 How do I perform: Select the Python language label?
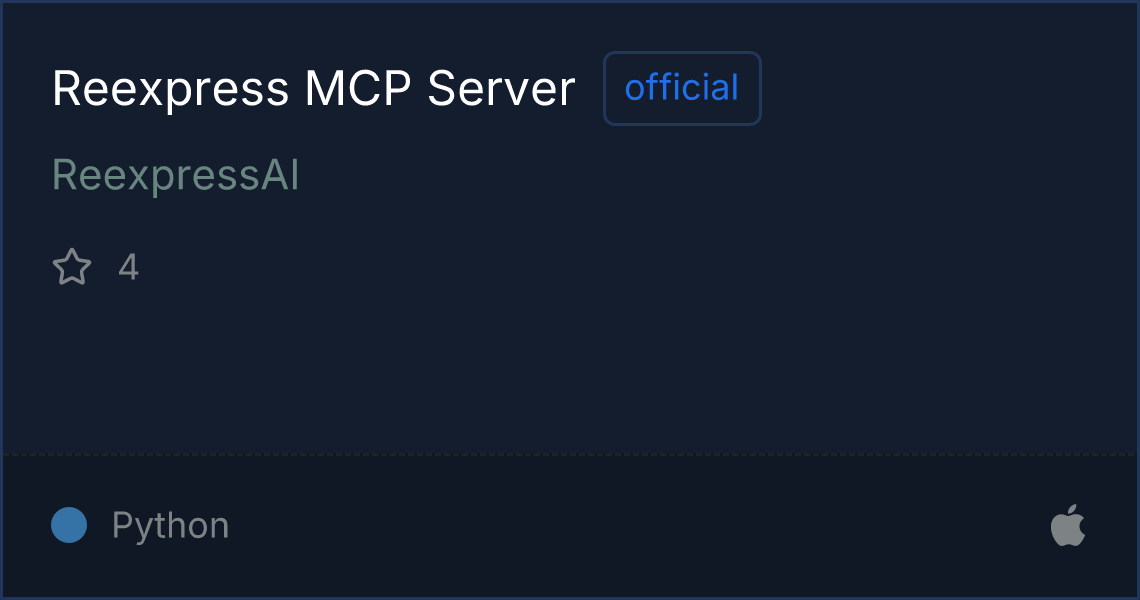click(170, 526)
